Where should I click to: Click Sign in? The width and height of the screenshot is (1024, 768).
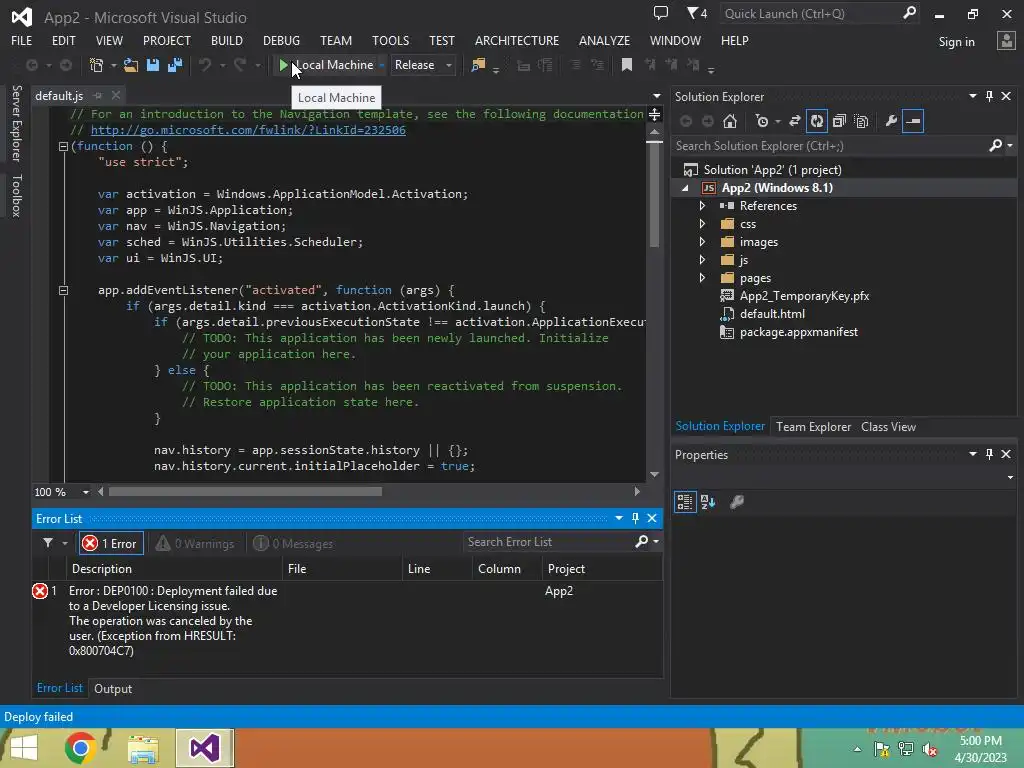[x=956, y=42]
